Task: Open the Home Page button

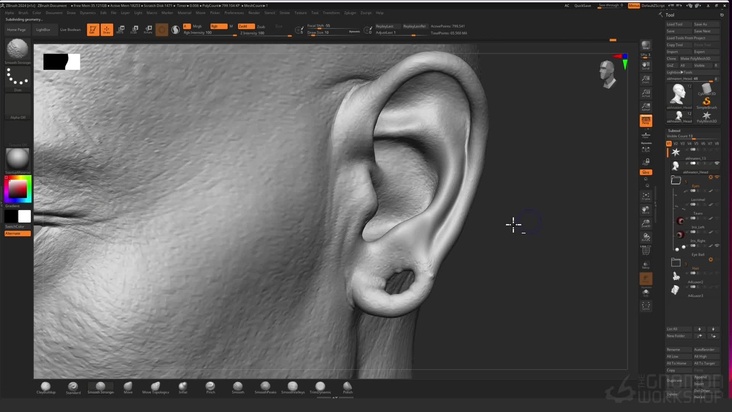Action: click(x=17, y=30)
